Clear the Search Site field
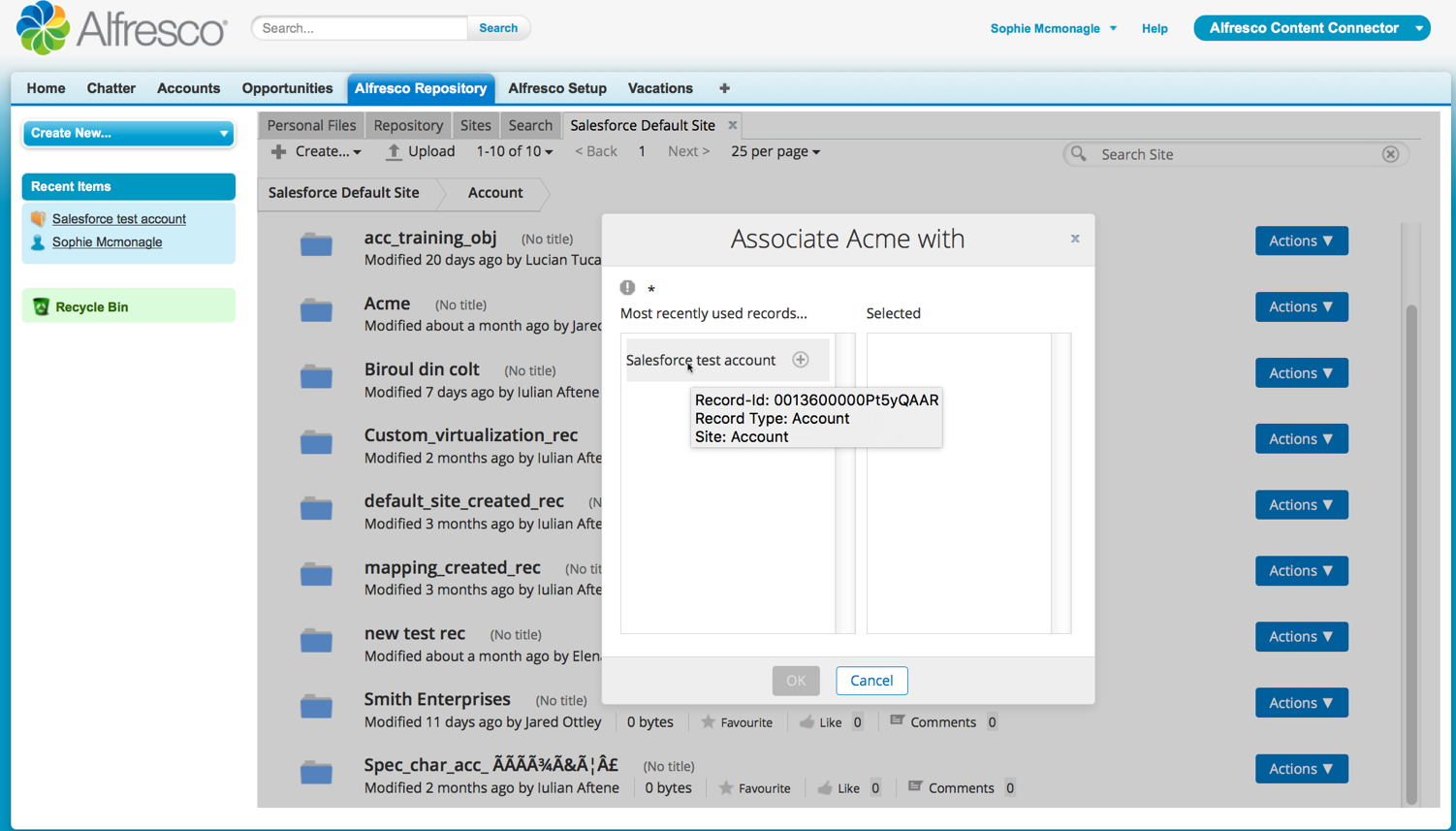Viewport: 1456px width, 831px height. (1390, 154)
